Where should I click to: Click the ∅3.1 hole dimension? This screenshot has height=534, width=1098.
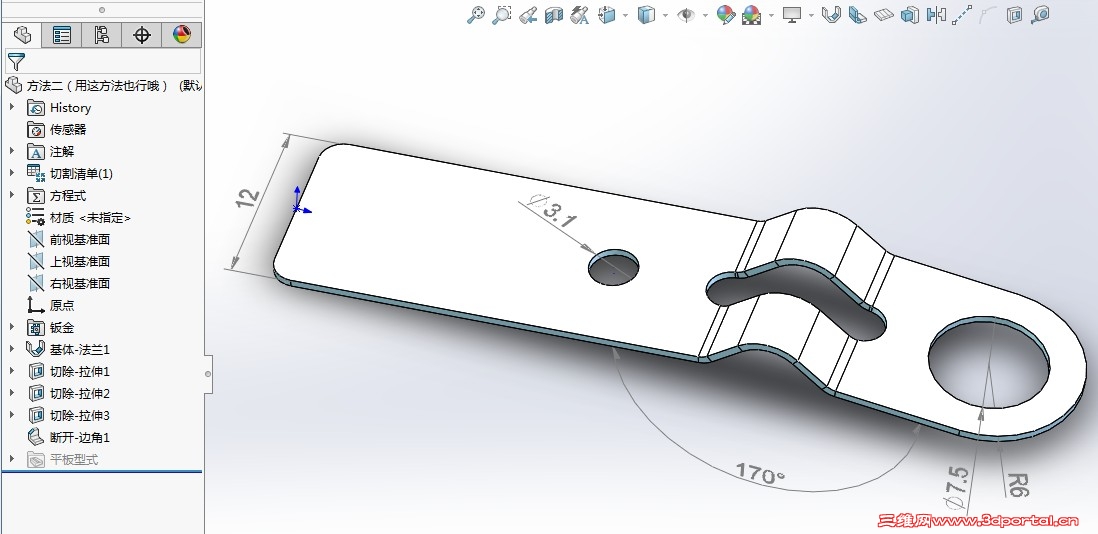tap(554, 211)
